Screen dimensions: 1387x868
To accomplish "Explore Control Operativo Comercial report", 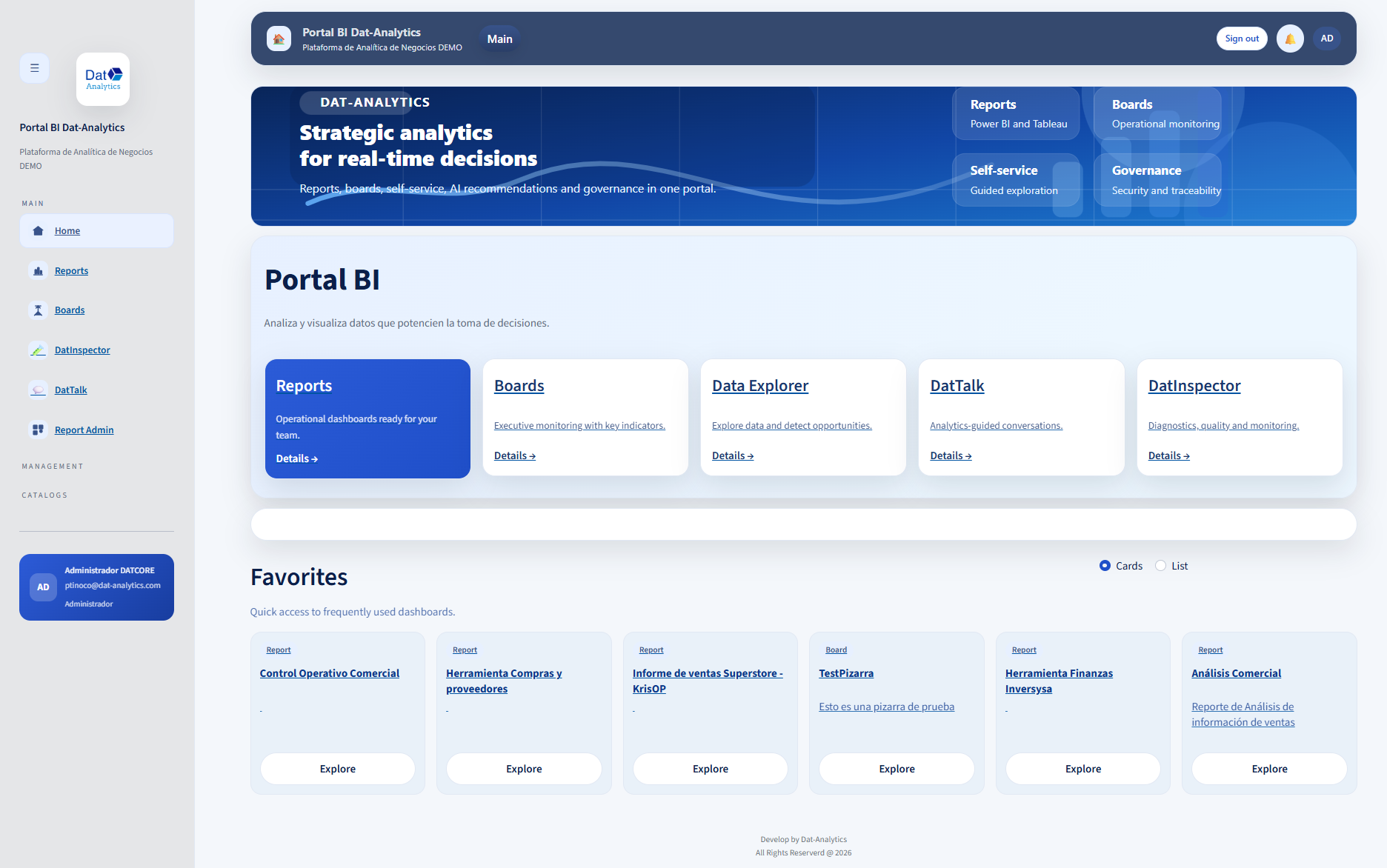I will tap(338, 769).
